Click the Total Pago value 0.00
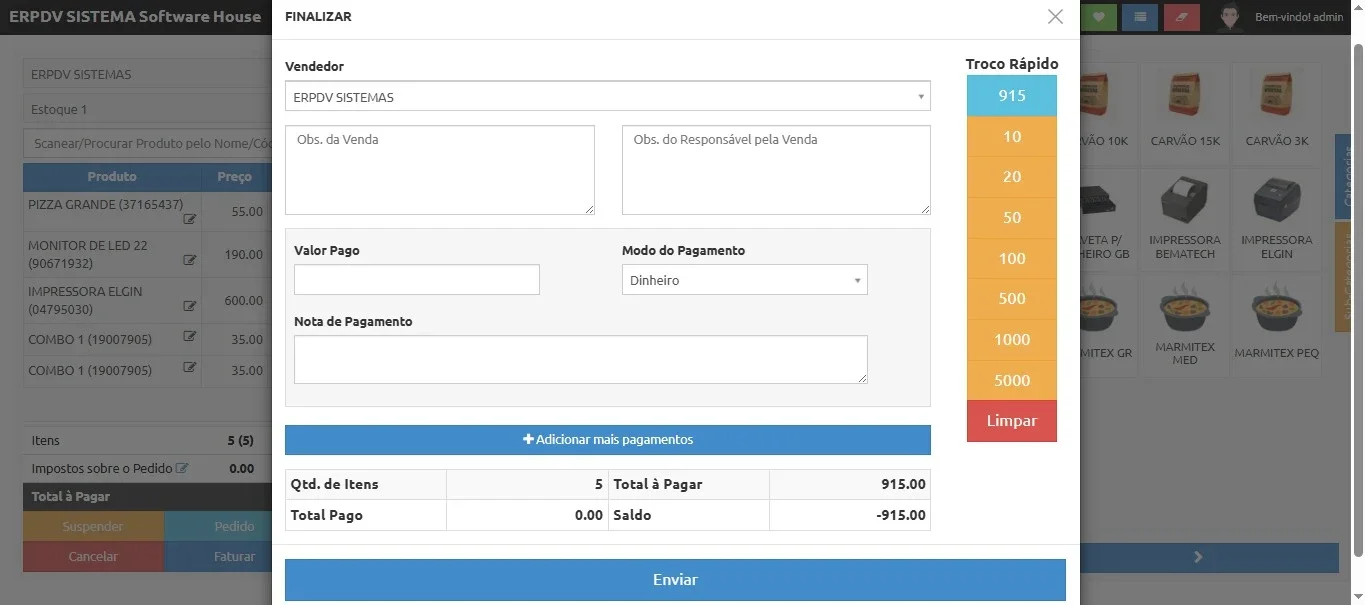The image size is (1365, 605). [x=589, y=515]
